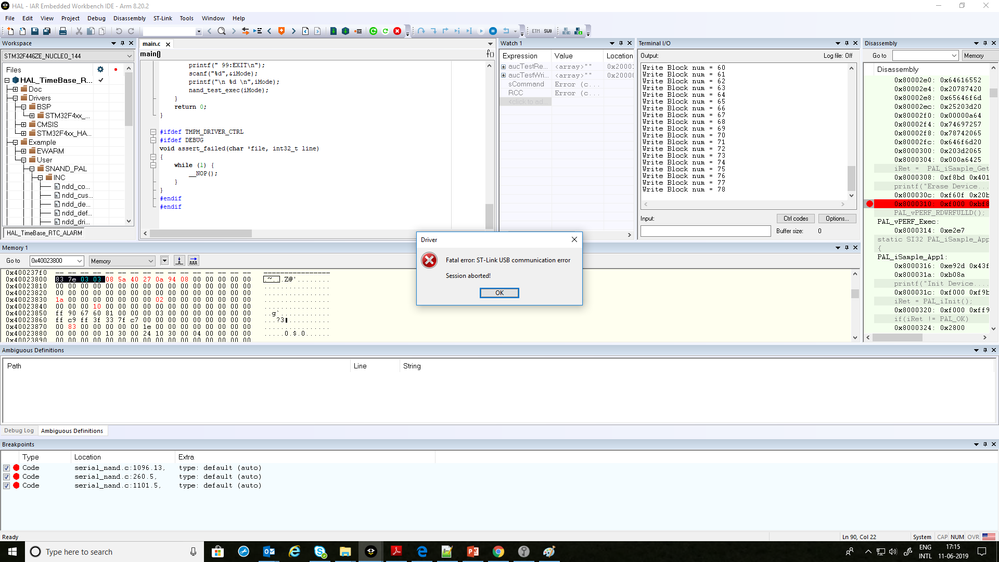The height and width of the screenshot is (562, 999).
Task: Click the HAL_TimeBase_RTC_ALARM workspace tab
Action: (45, 233)
